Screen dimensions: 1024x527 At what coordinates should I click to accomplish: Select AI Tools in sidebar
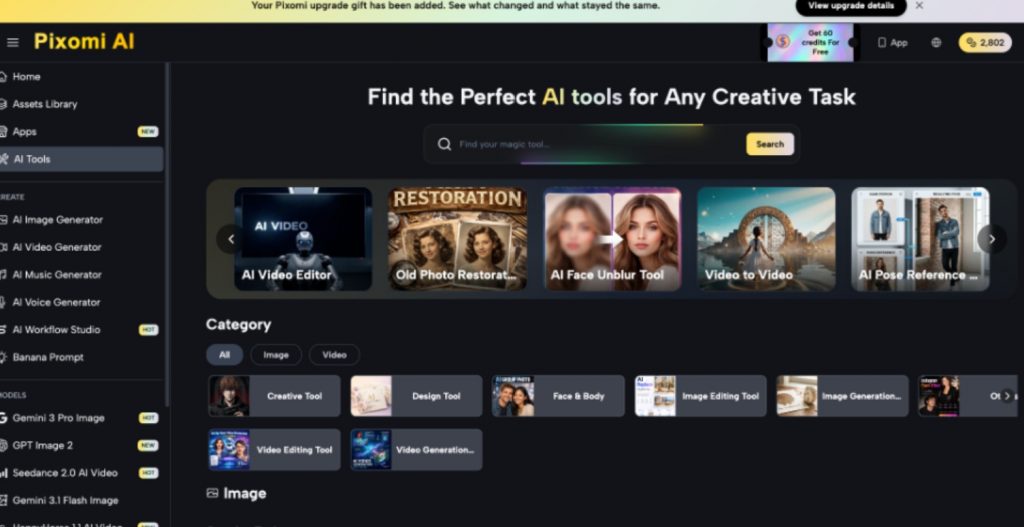coord(82,159)
